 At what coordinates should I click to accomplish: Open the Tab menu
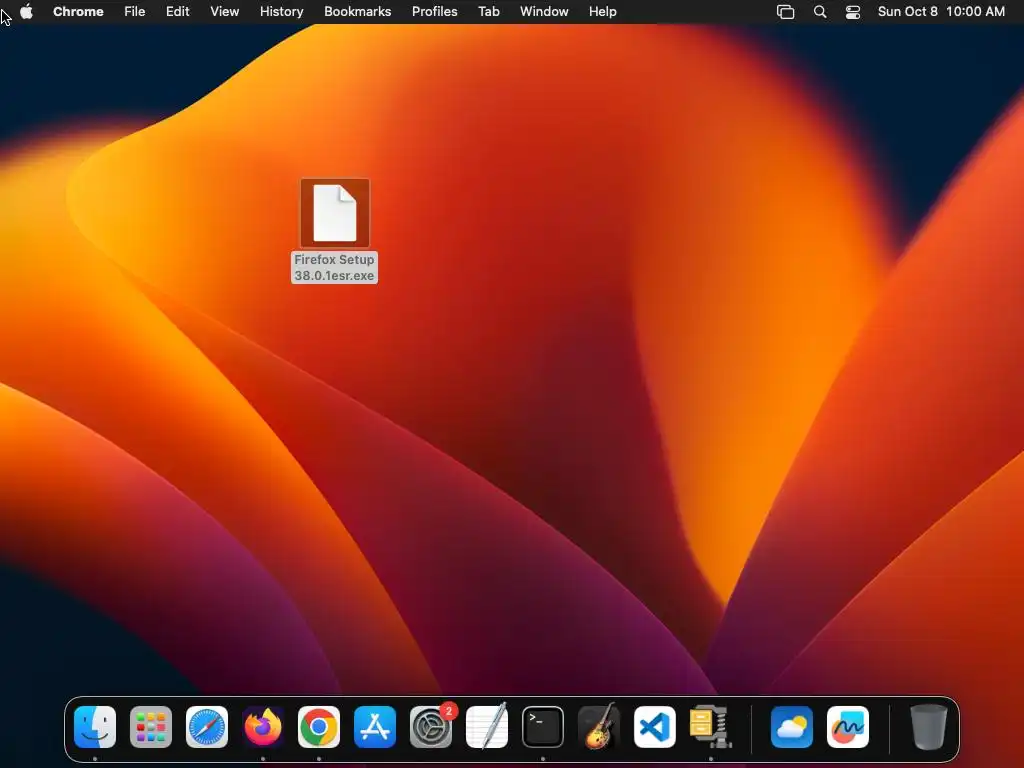(x=488, y=11)
